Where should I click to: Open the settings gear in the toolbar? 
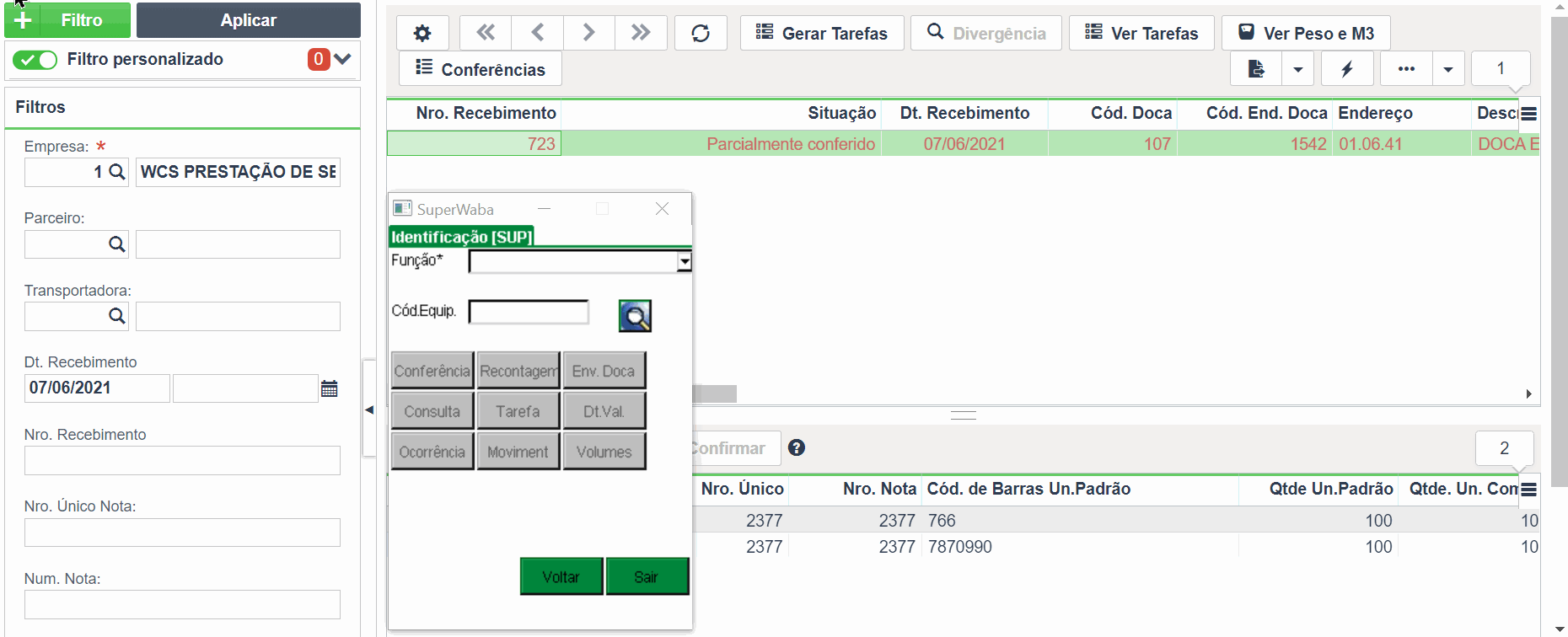(422, 33)
